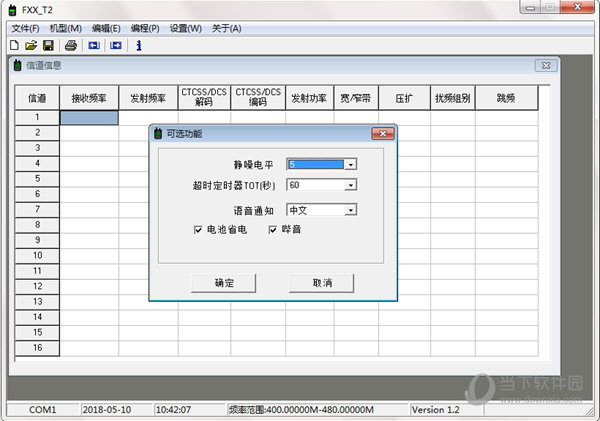Click the 2018-05-10 date in status bar
600x421 pixels.
107,410
